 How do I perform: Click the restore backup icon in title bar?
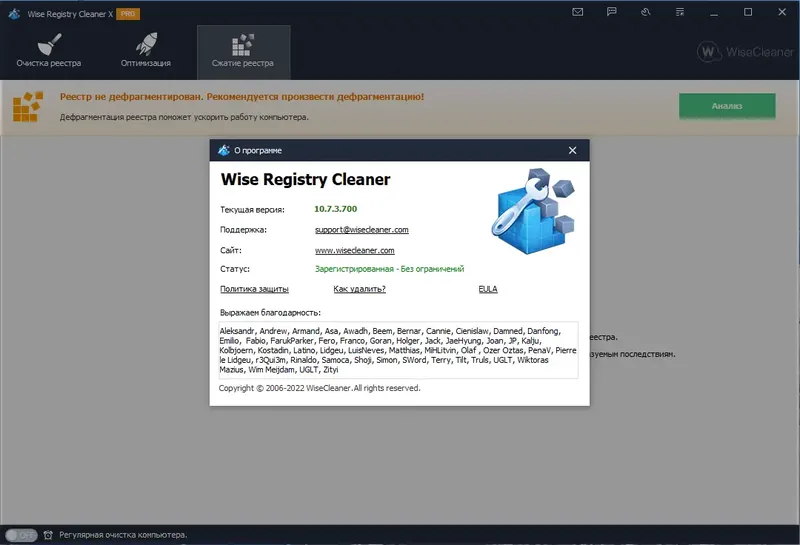coord(645,12)
